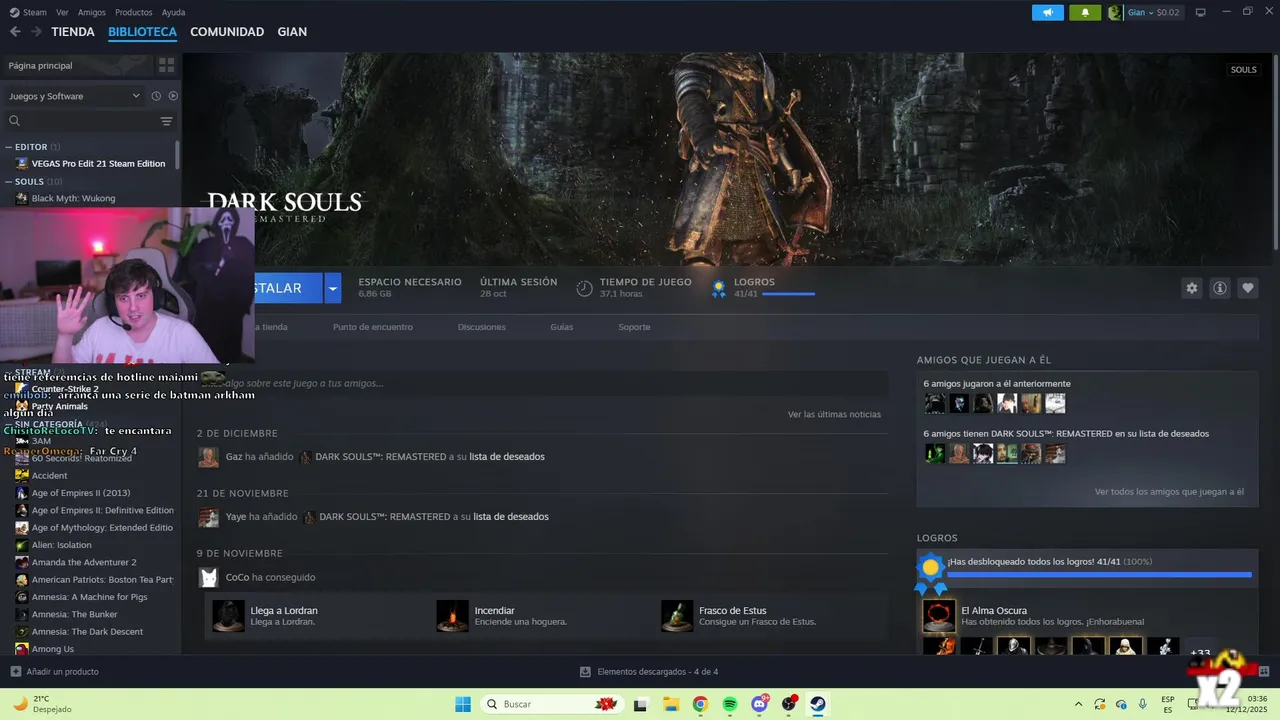The width and height of the screenshot is (1280, 720).
Task: Open CoCo's cat avatar
Action: coord(208,577)
